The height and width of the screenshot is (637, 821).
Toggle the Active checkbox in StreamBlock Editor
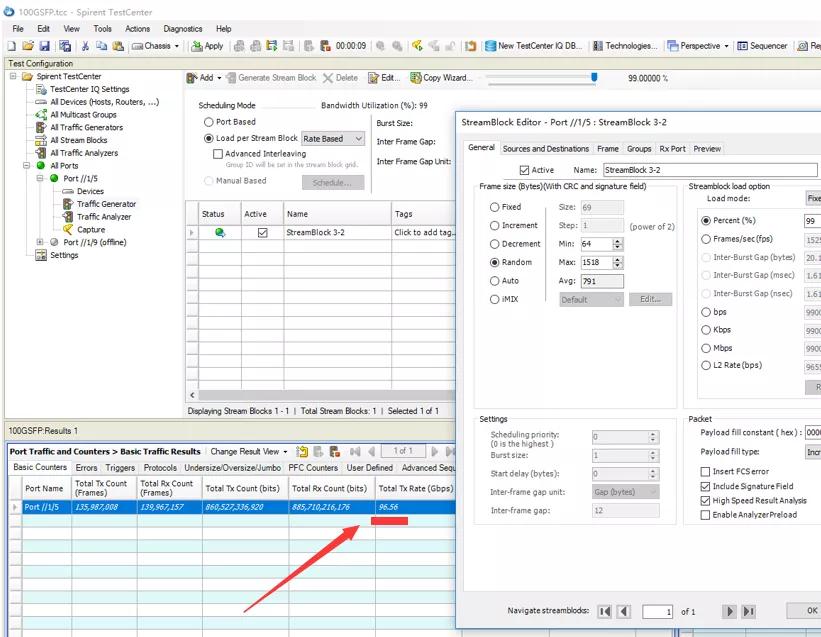tap(524, 170)
